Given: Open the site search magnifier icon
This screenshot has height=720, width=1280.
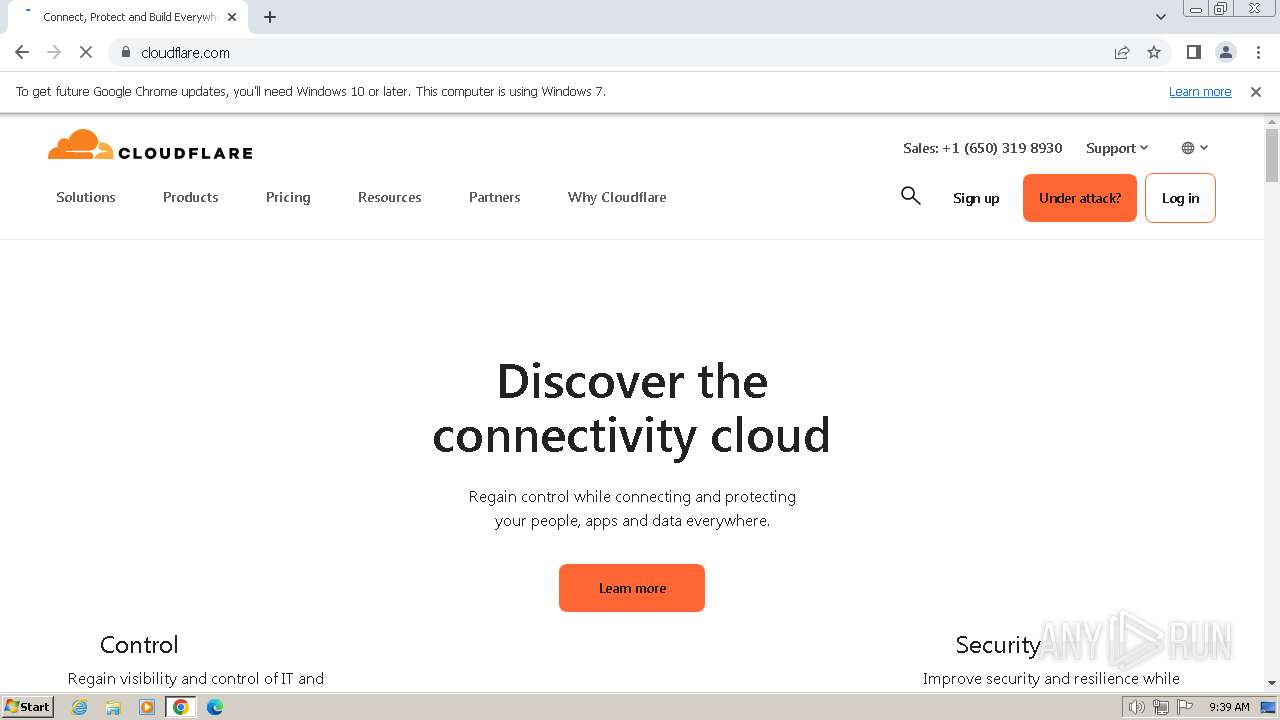Looking at the screenshot, I should pos(910,196).
